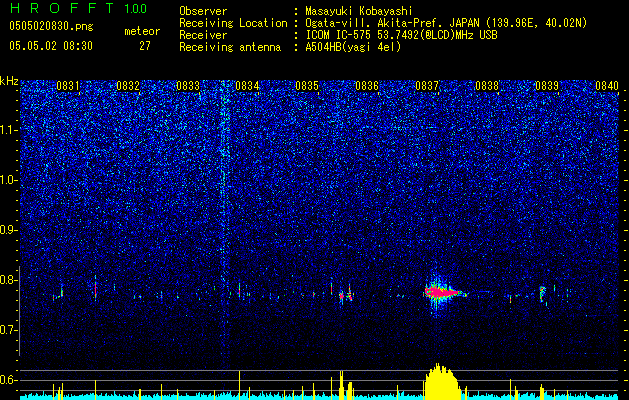The height and width of the screenshot is (400, 629).
Task: Click the 0832 time marker
Action: click(128, 86)
